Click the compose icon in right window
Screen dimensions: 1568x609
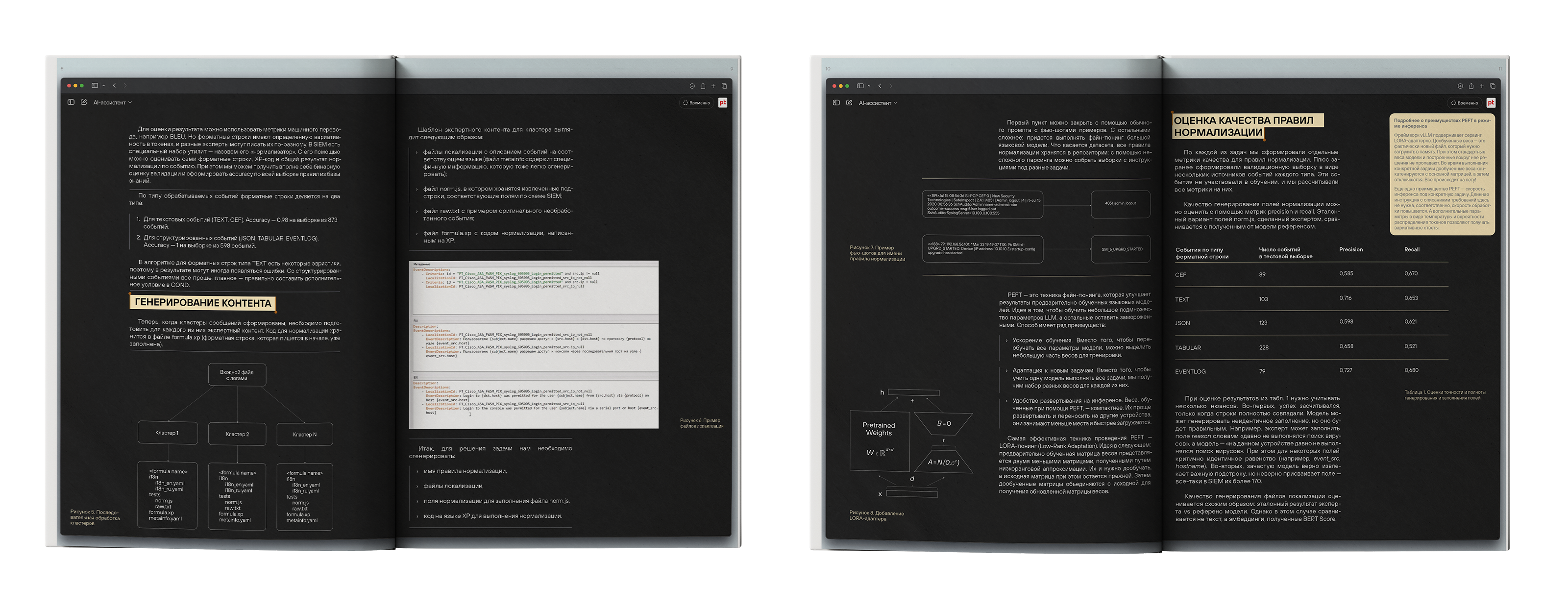849,103
